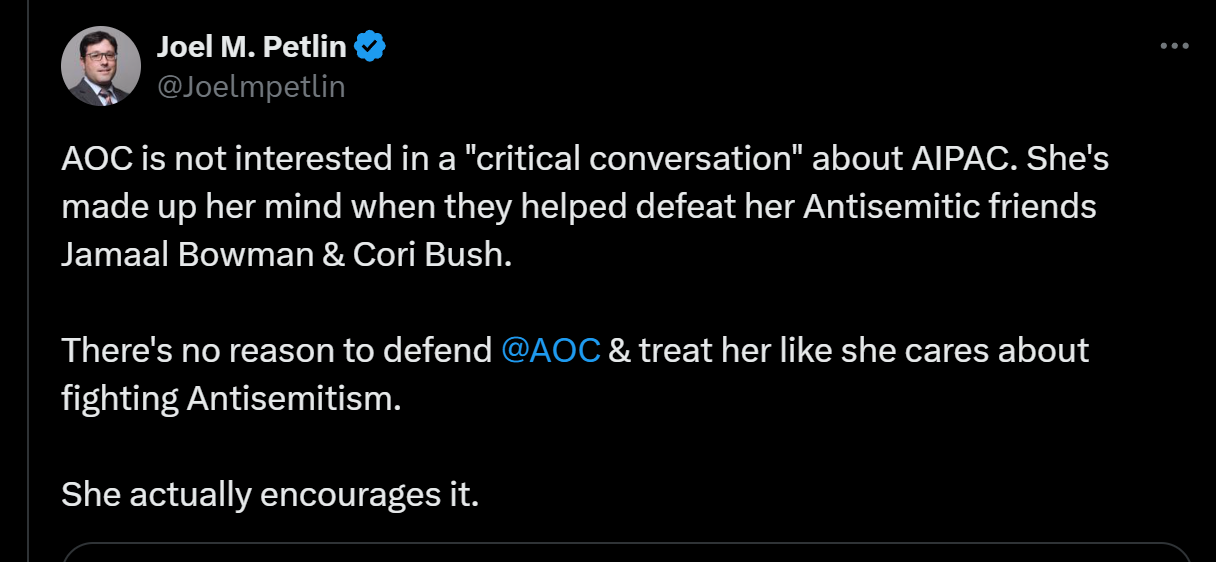This screenshot has width=1216, height=562.
Task: Click the sentence "She actually encourages it."
Action: coord(270,494)
